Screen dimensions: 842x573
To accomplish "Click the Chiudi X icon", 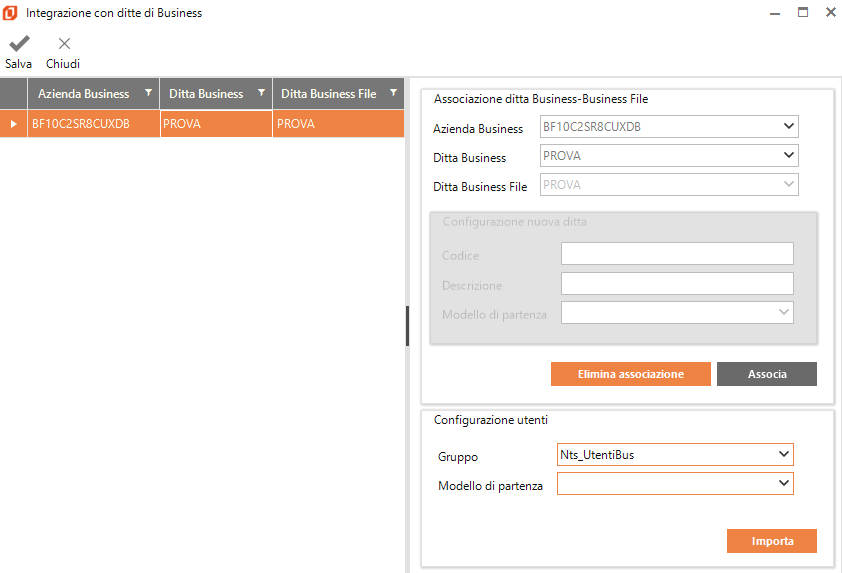I will [x=64, y=43].
